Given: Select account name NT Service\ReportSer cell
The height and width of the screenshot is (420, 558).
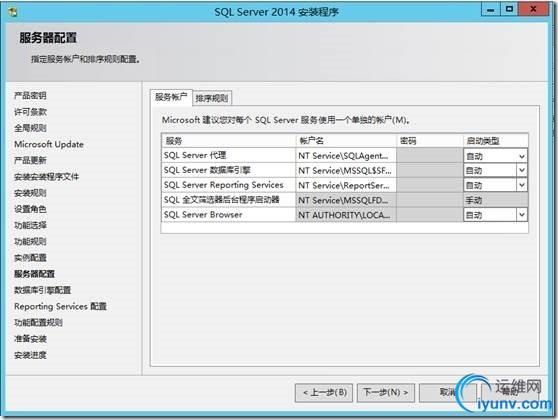Looking at the screenshot, I should [346, 185].
